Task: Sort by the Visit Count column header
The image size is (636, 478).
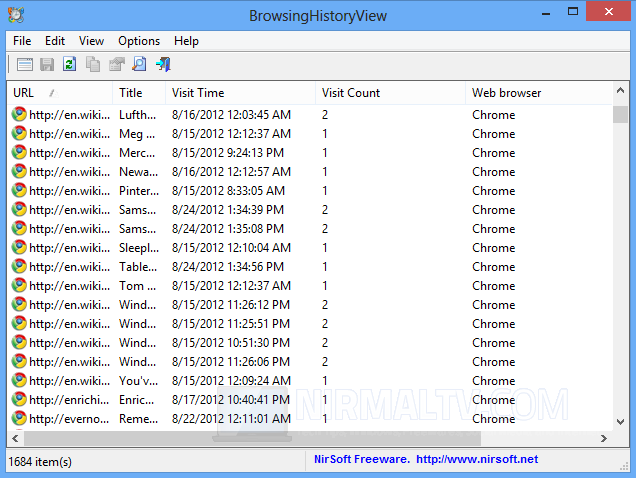Action: (x=391, y=93)
